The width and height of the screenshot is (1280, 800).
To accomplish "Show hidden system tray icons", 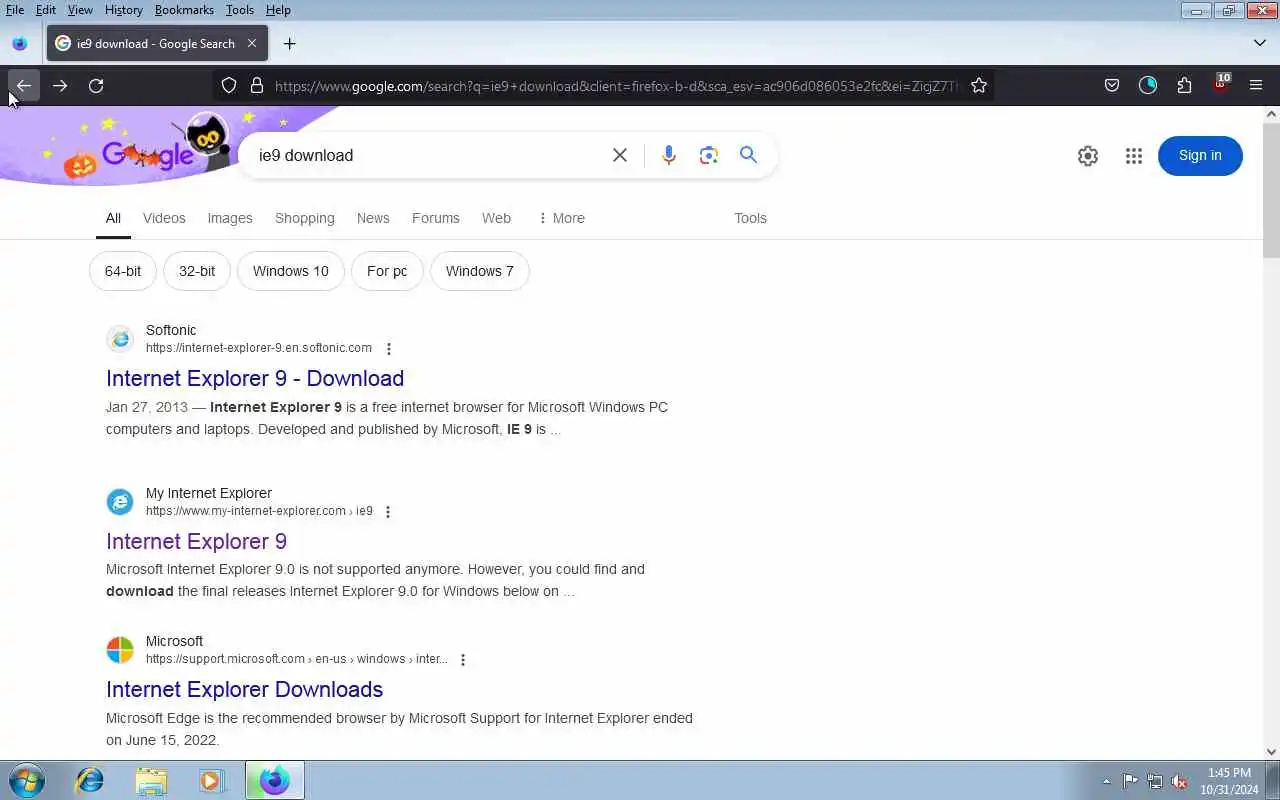I will 1106,781.
